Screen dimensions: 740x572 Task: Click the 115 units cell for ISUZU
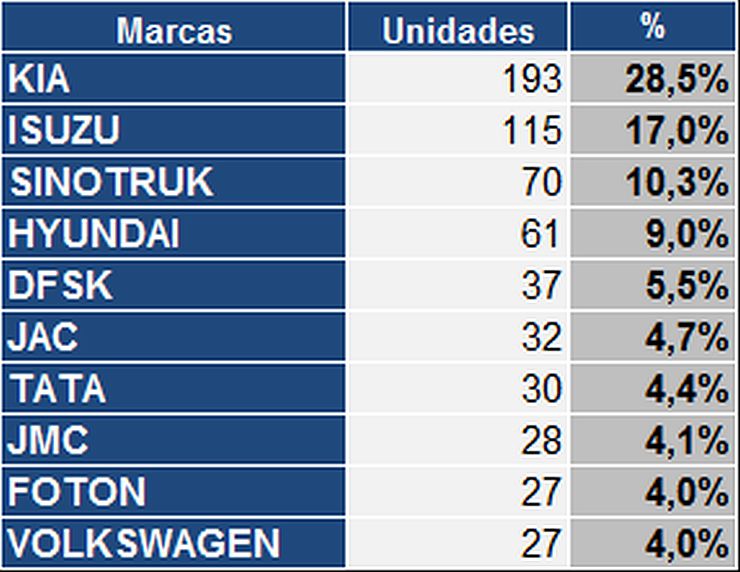point(458,130)
